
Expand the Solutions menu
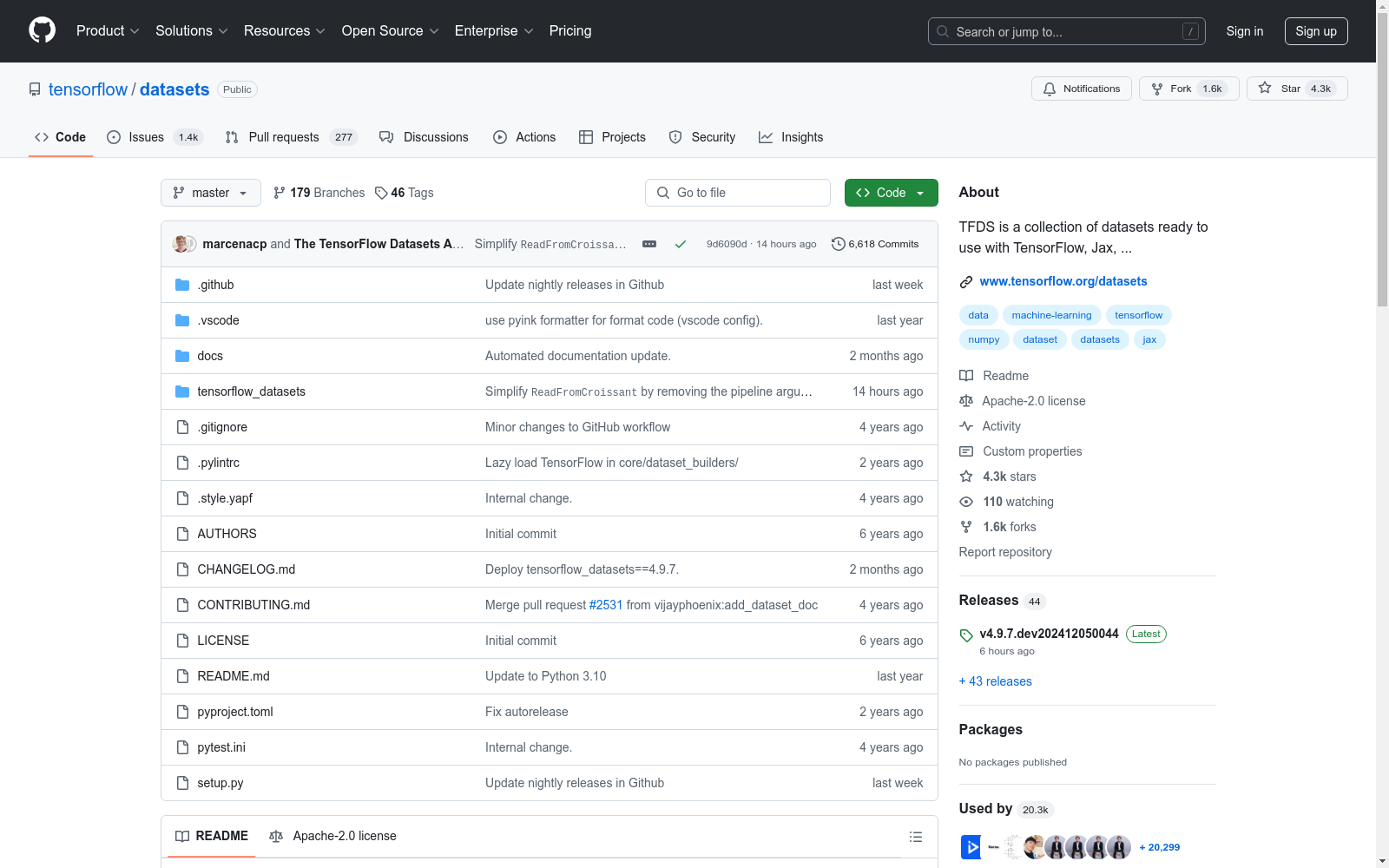point(192,31)
